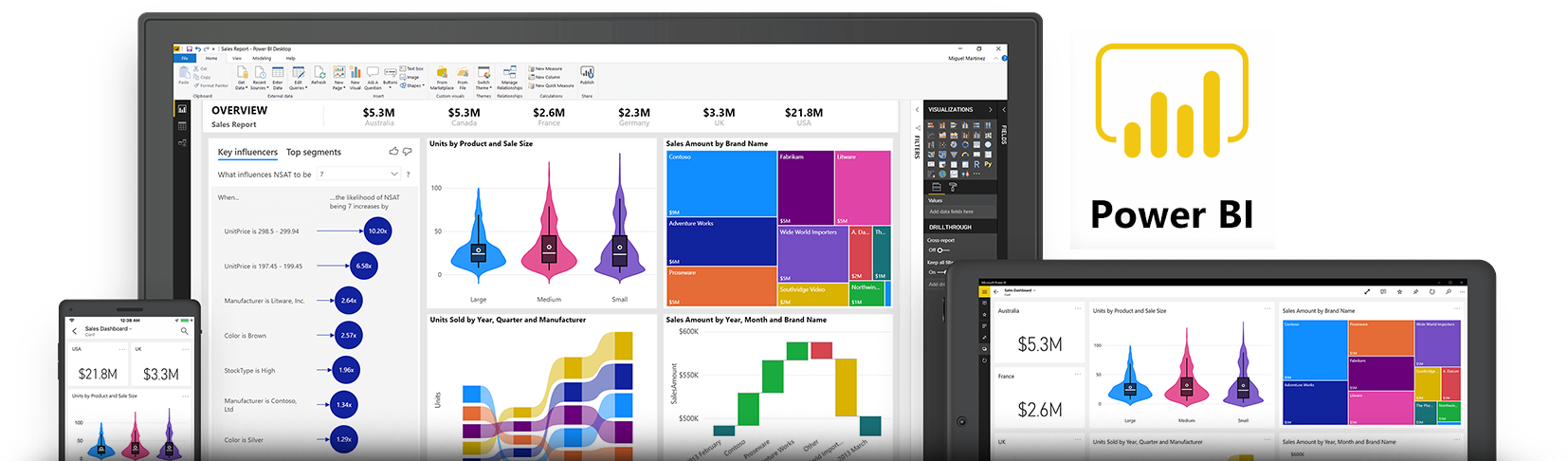The width and height of the screenshot is (1568, 461).
Task: Open quick access toolbar dropdown arrow
Action: point(213,49)
